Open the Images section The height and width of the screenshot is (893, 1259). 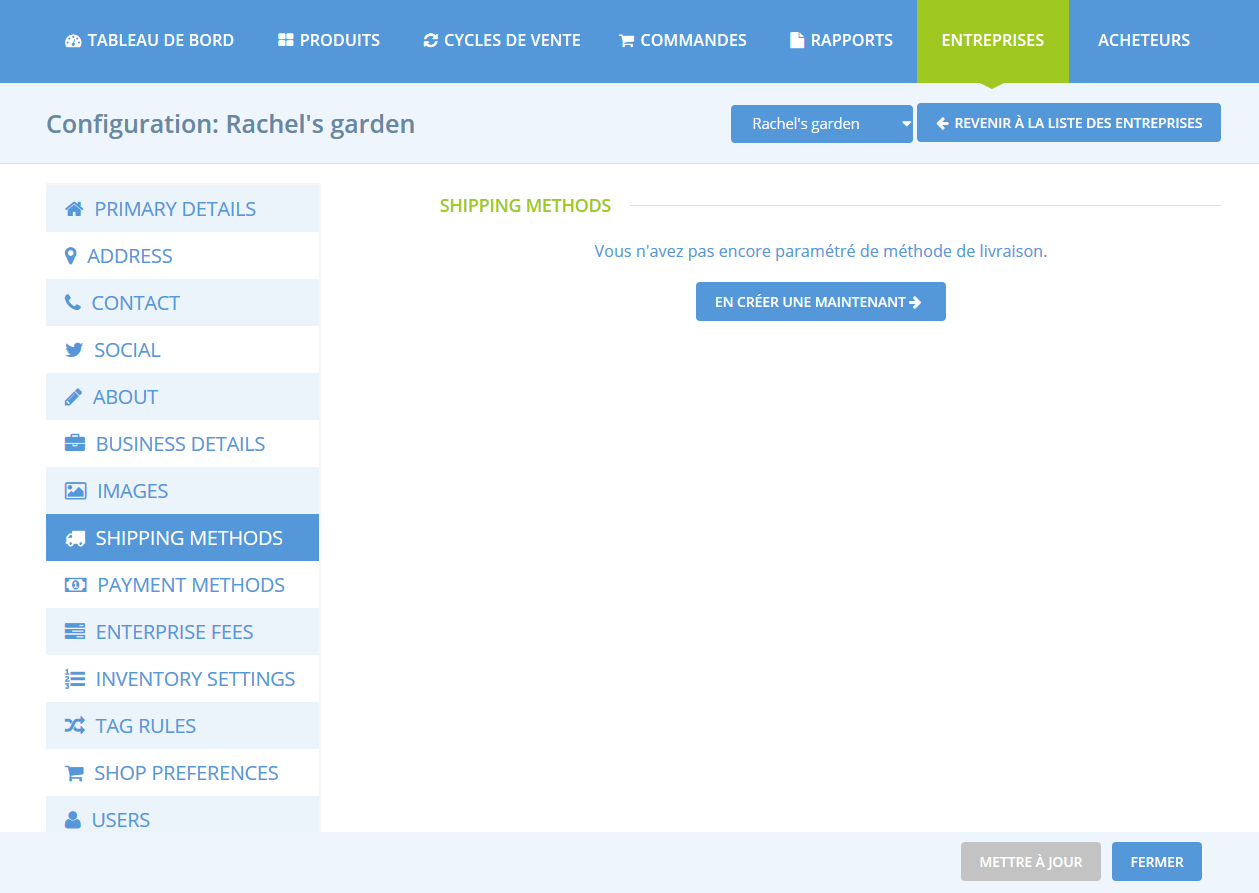183,491
